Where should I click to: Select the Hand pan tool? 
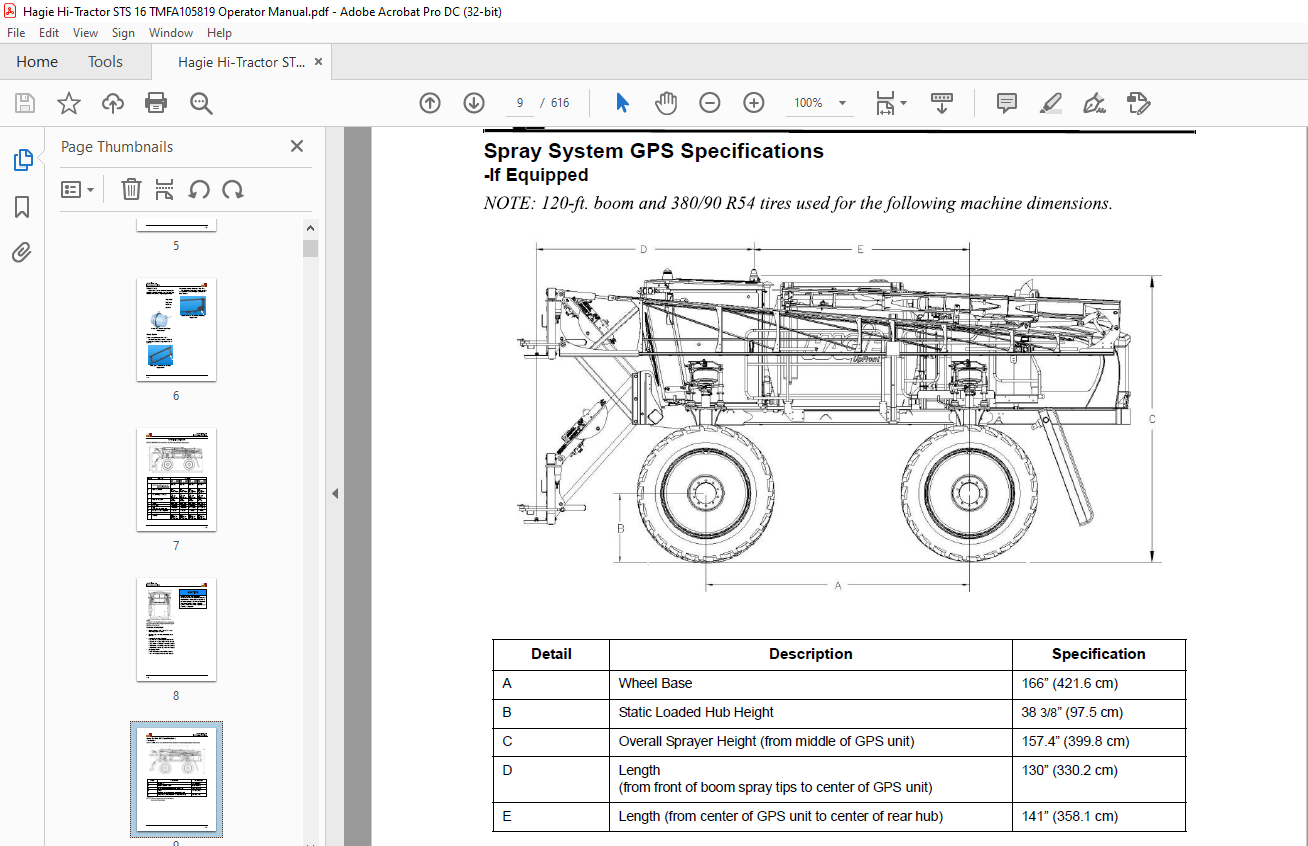click(x=666, y=103)
